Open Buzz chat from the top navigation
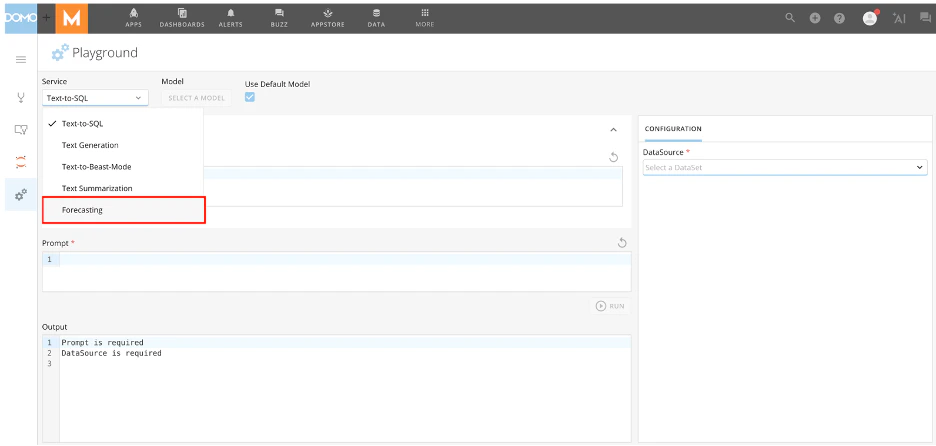 [279, 18]
